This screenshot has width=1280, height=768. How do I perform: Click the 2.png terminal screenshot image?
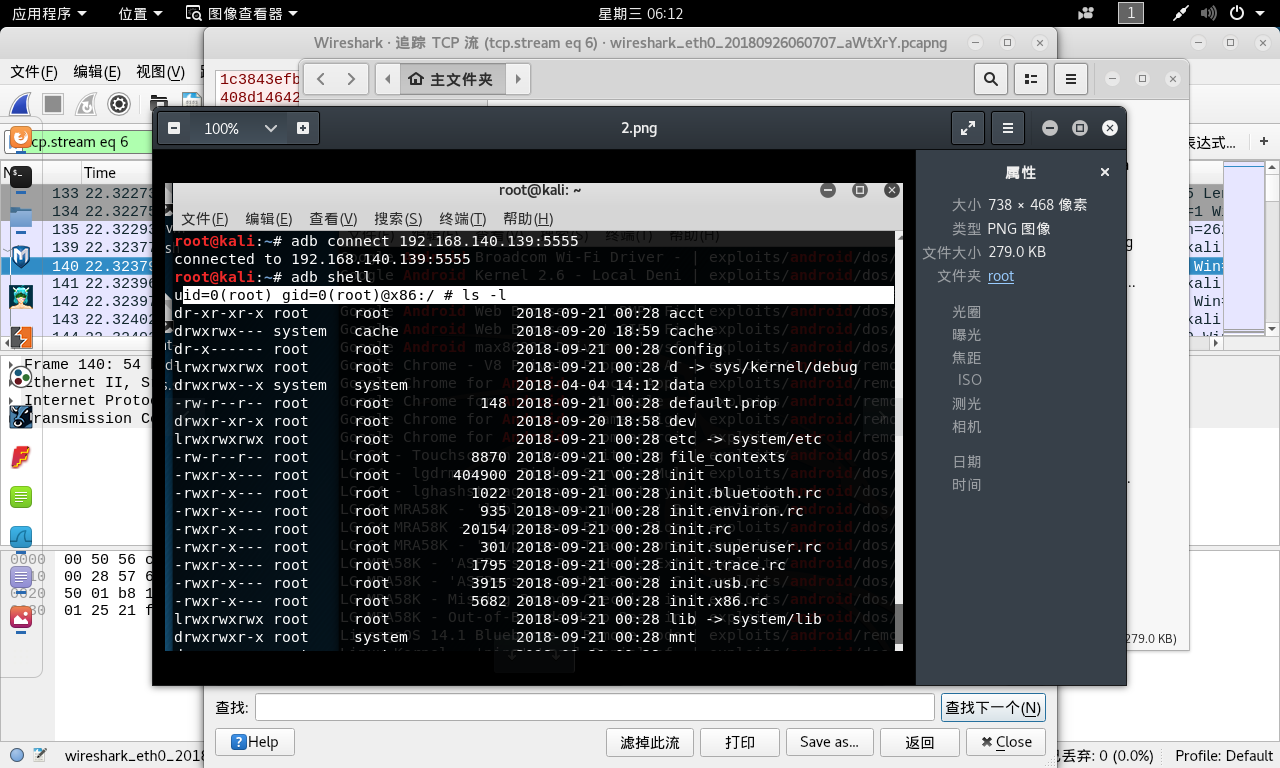click(534, 417)
